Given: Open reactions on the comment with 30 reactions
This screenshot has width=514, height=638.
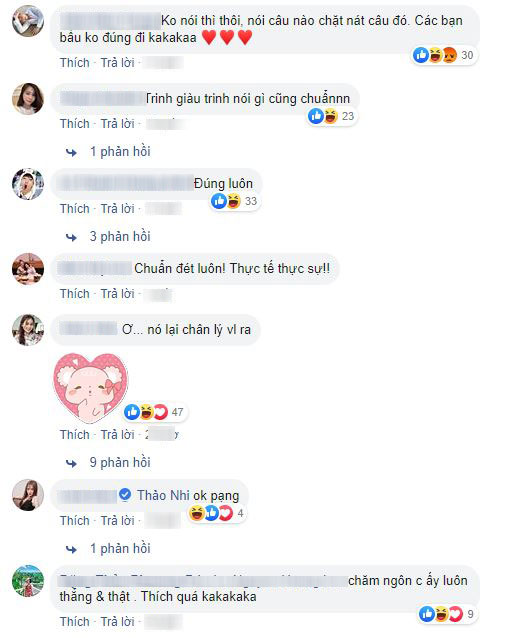Looking at the screenshot, I should point(444,55).
